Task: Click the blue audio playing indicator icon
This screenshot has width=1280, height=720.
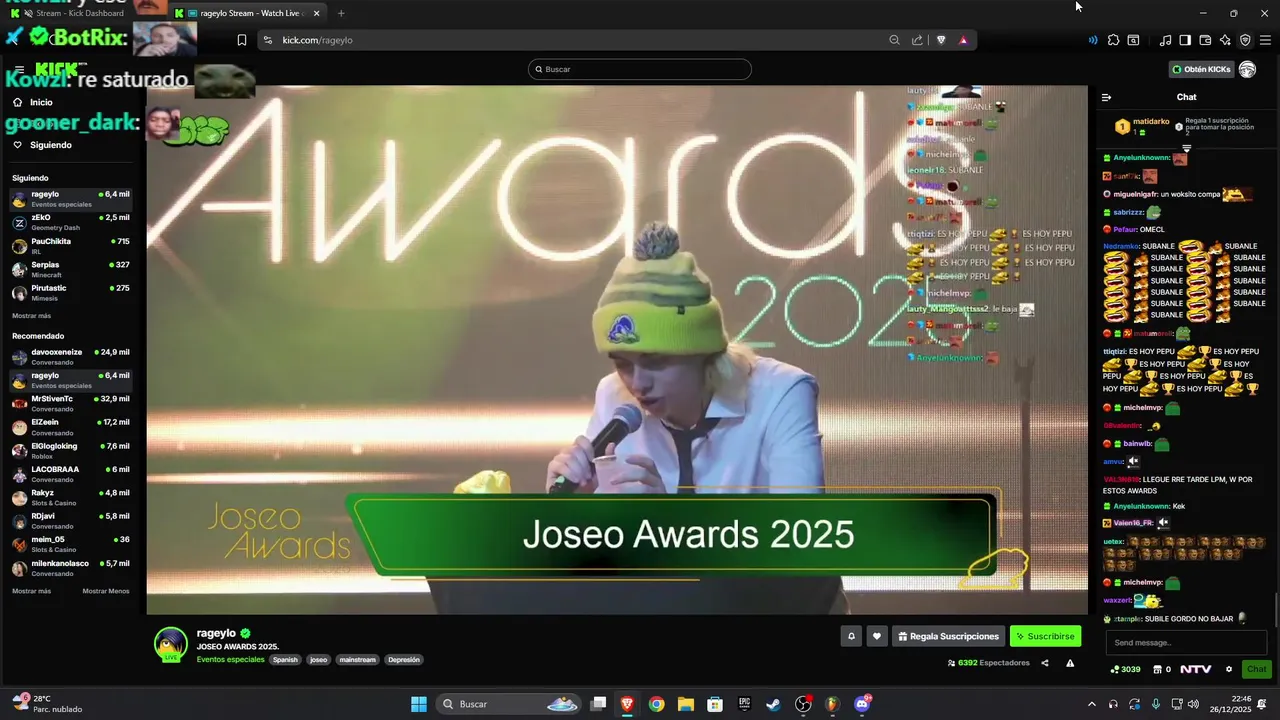Action: pos(1092,40)
